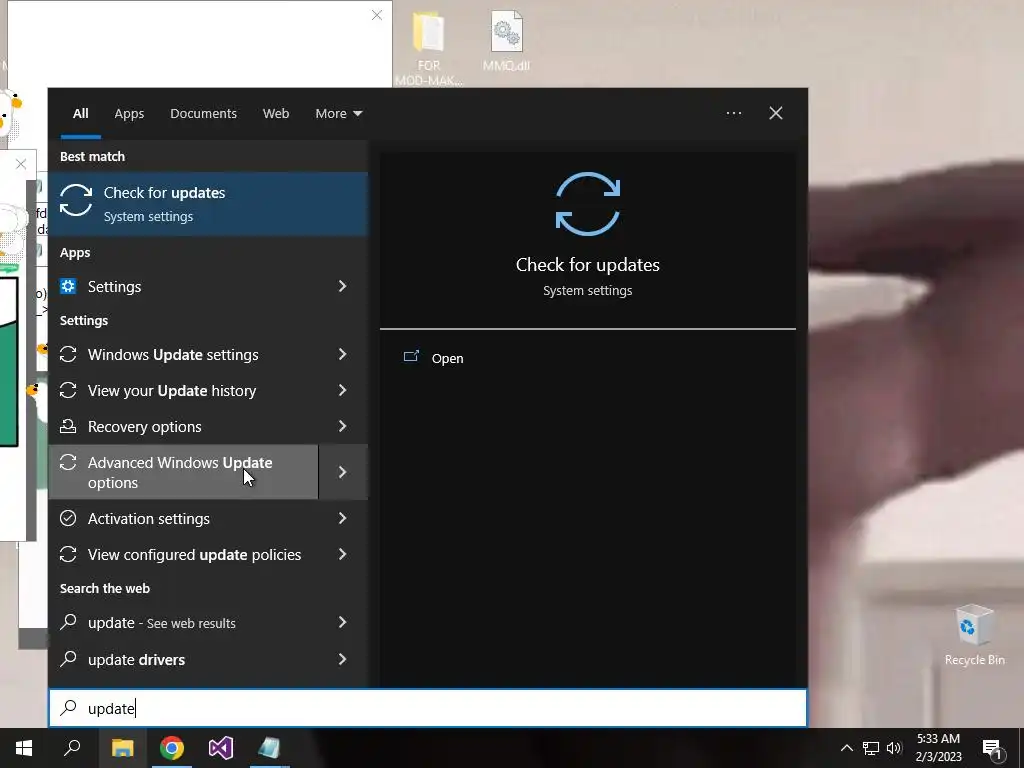Click the View configured update policies icon
Image resolution: width=1024 pixels, height=768 pixels.
pos(68,554)
